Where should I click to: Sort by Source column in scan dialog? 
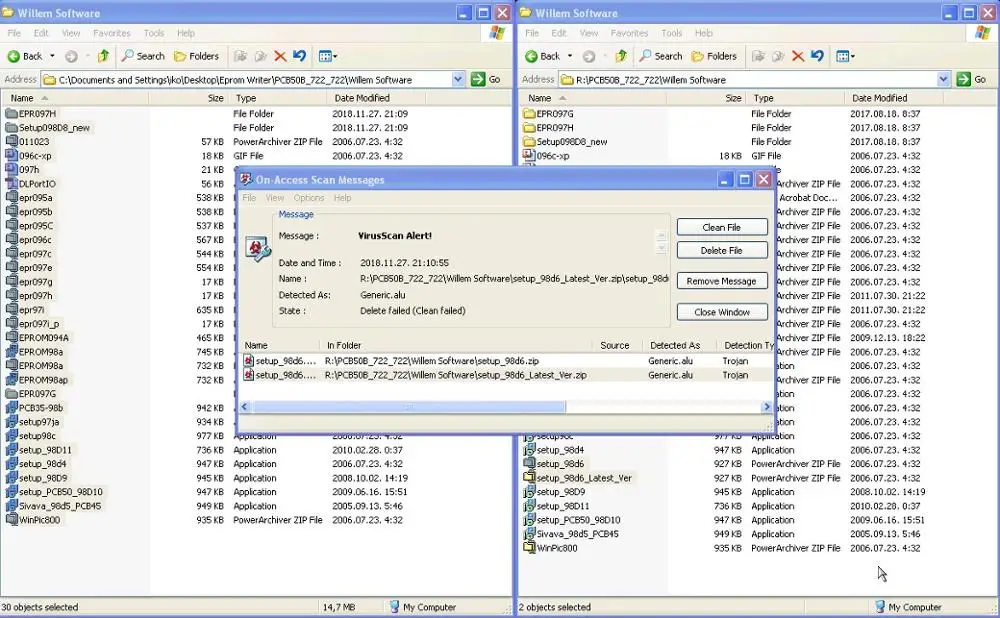pyautogui.click(x=615, y=345)
